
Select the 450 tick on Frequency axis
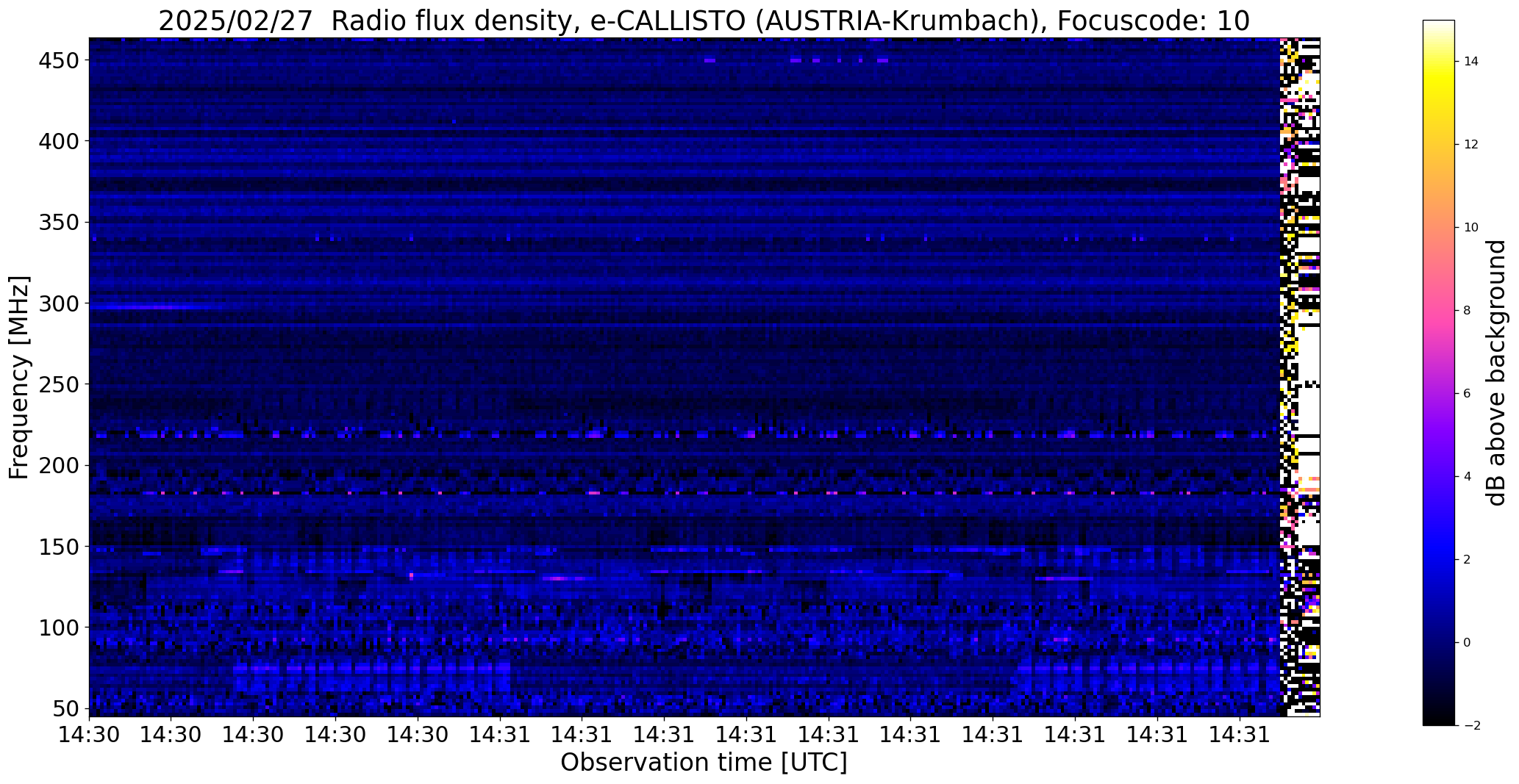(58, 60)
